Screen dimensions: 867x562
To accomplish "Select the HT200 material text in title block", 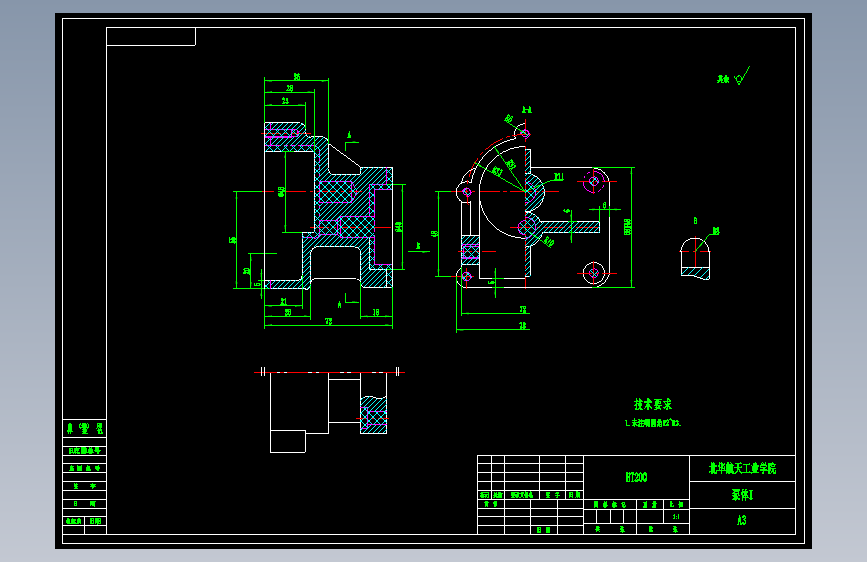I will [x=636, y=477].
